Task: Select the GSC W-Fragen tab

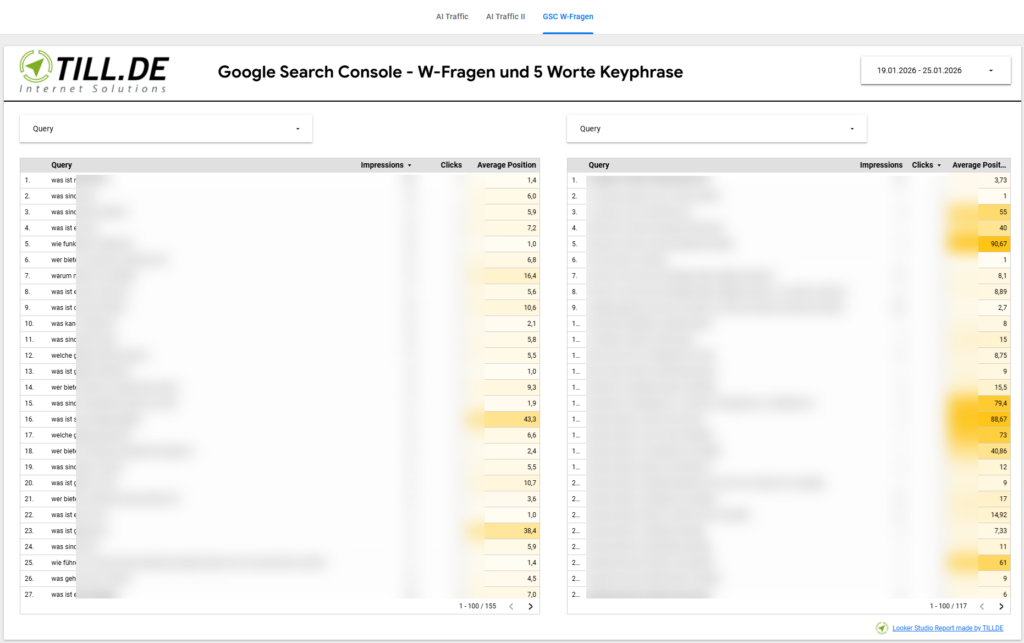Action: pyautogui.click(x=567, y=16)
